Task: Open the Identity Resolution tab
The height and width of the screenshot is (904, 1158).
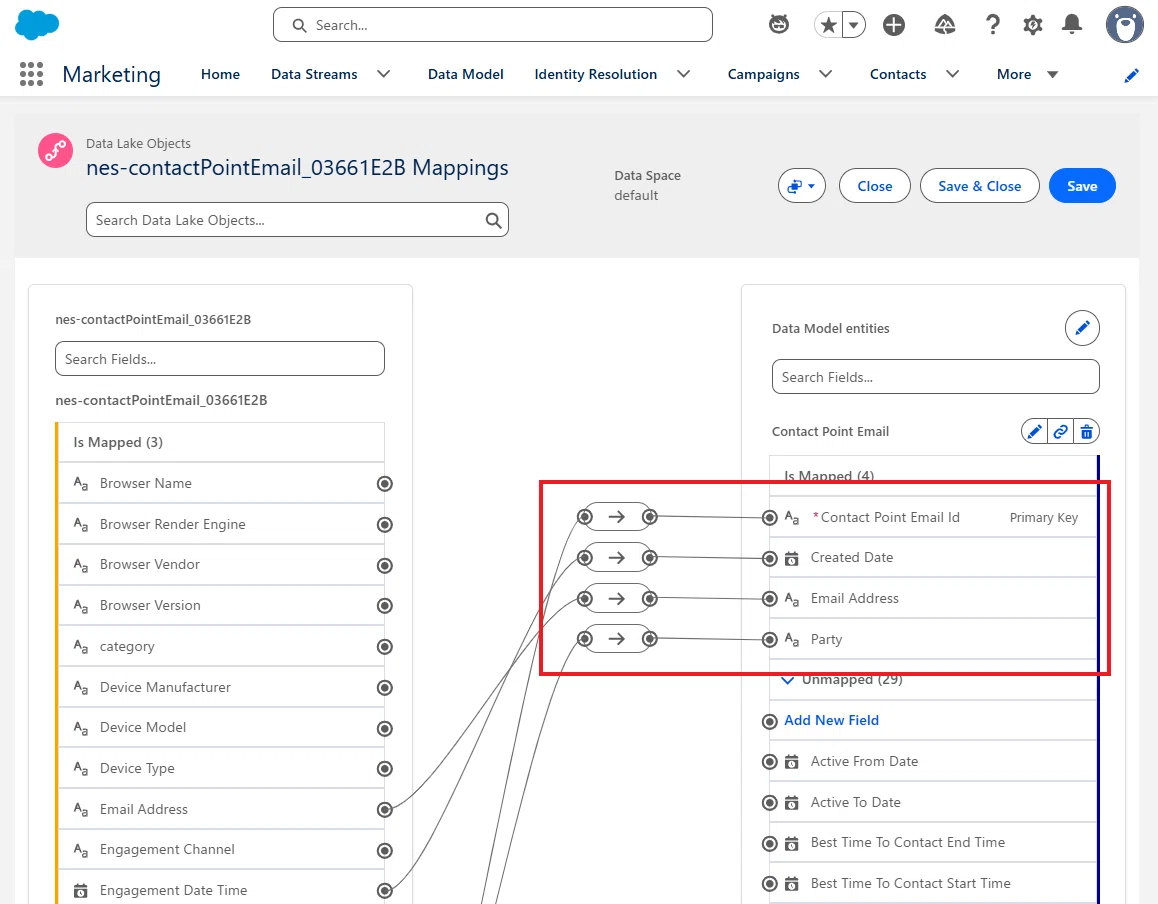Action: point(595,74)
